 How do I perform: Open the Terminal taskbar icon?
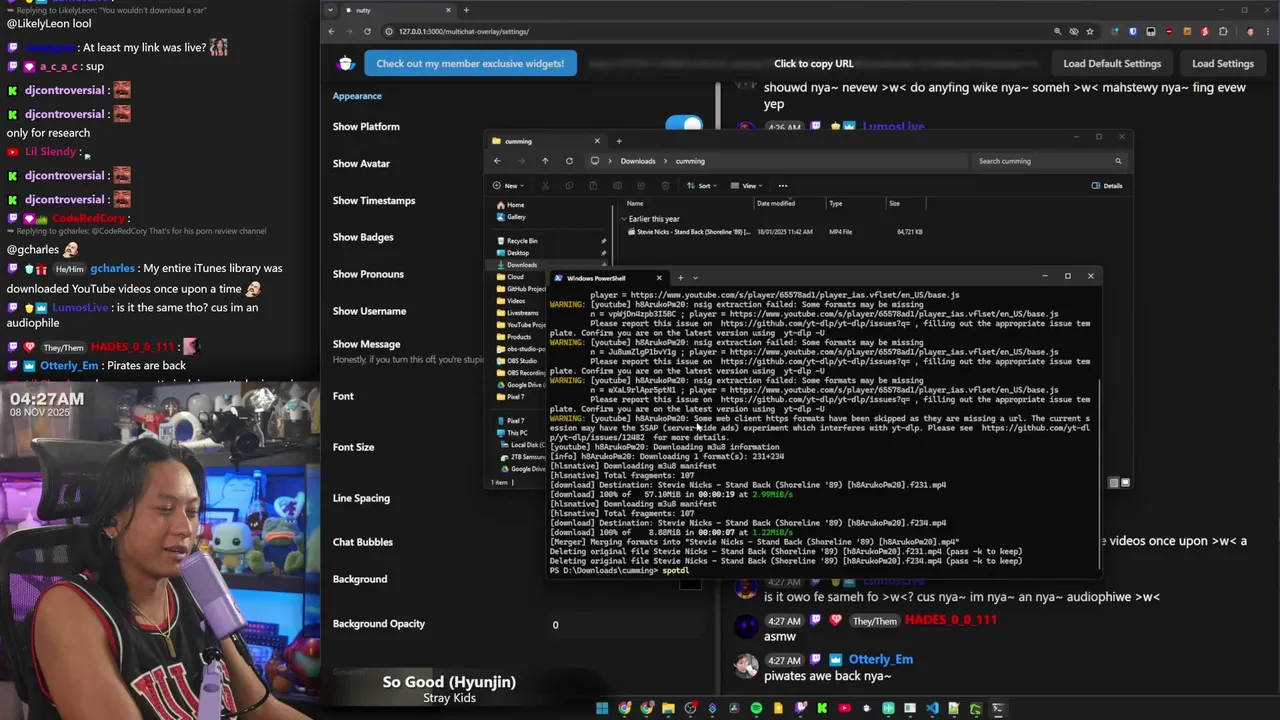coord(998,708)
